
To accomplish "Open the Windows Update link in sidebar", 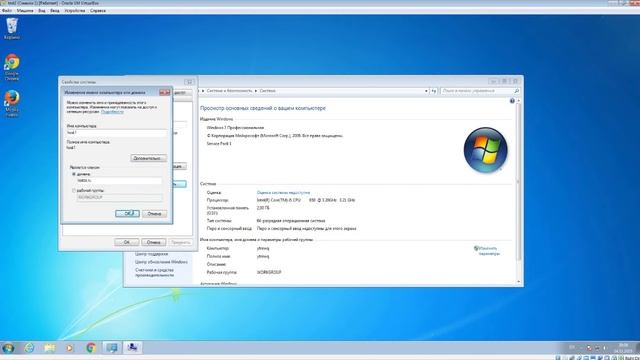I will click(161, 262).
